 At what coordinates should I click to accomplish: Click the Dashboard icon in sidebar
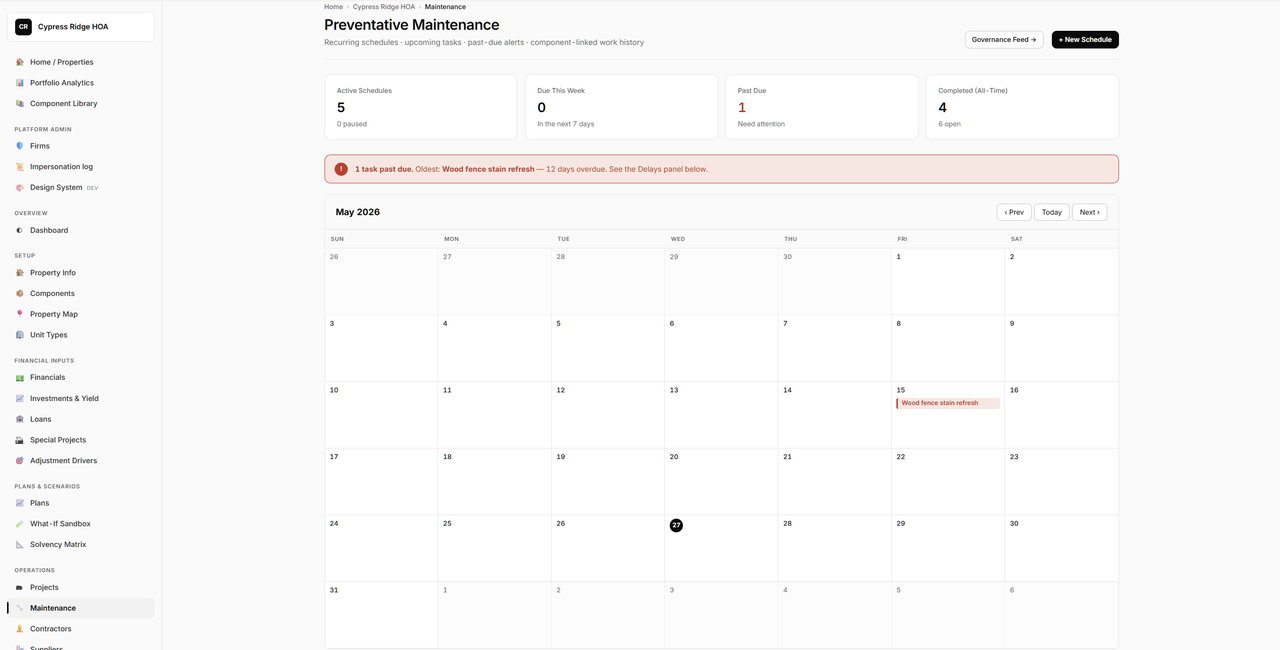click(x=20, y=230)
